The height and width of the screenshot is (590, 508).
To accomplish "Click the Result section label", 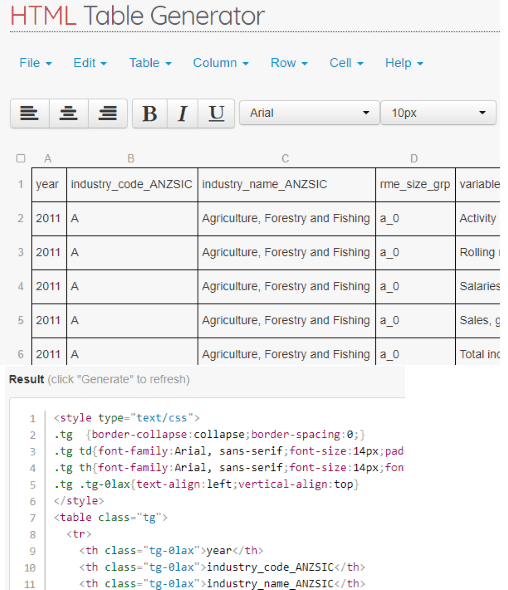I will 26,379.
